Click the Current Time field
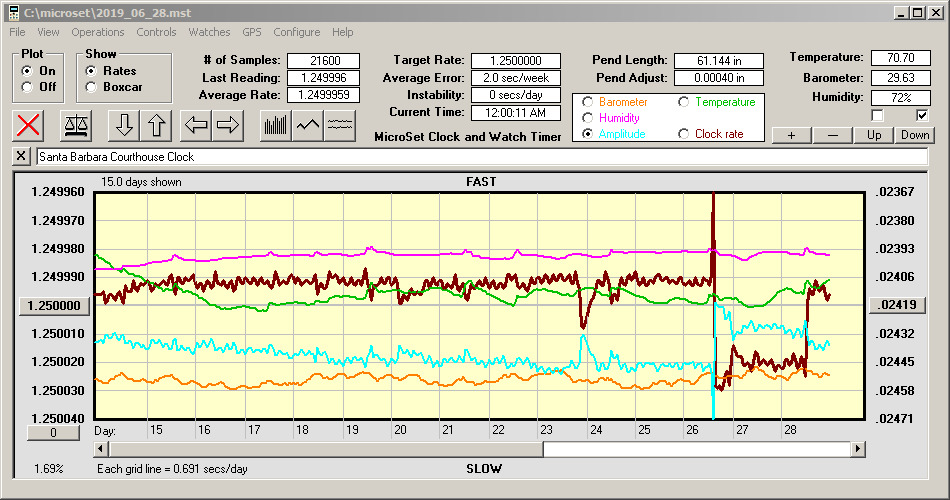The height and width of the screenshot is (500, 950). click(516, 112)
